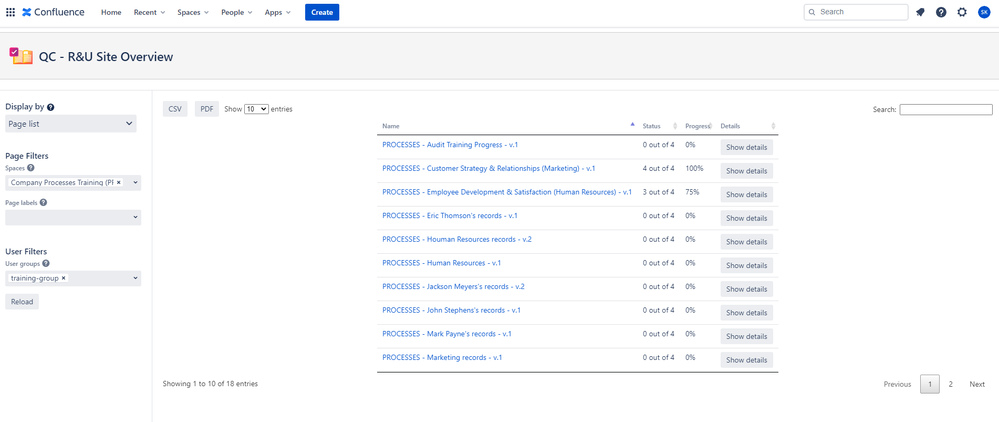The width and height of the screenshot is (999, 422).
Task: Export table as CSV
Action: point(175,109)
